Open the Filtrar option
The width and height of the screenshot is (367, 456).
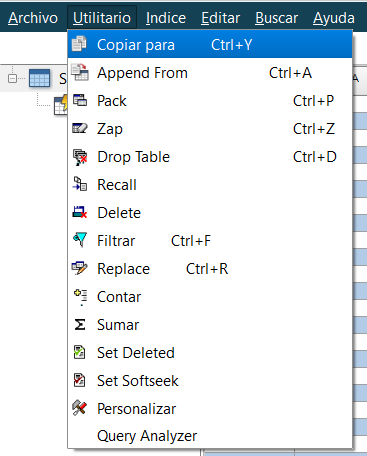pos(210,241)
